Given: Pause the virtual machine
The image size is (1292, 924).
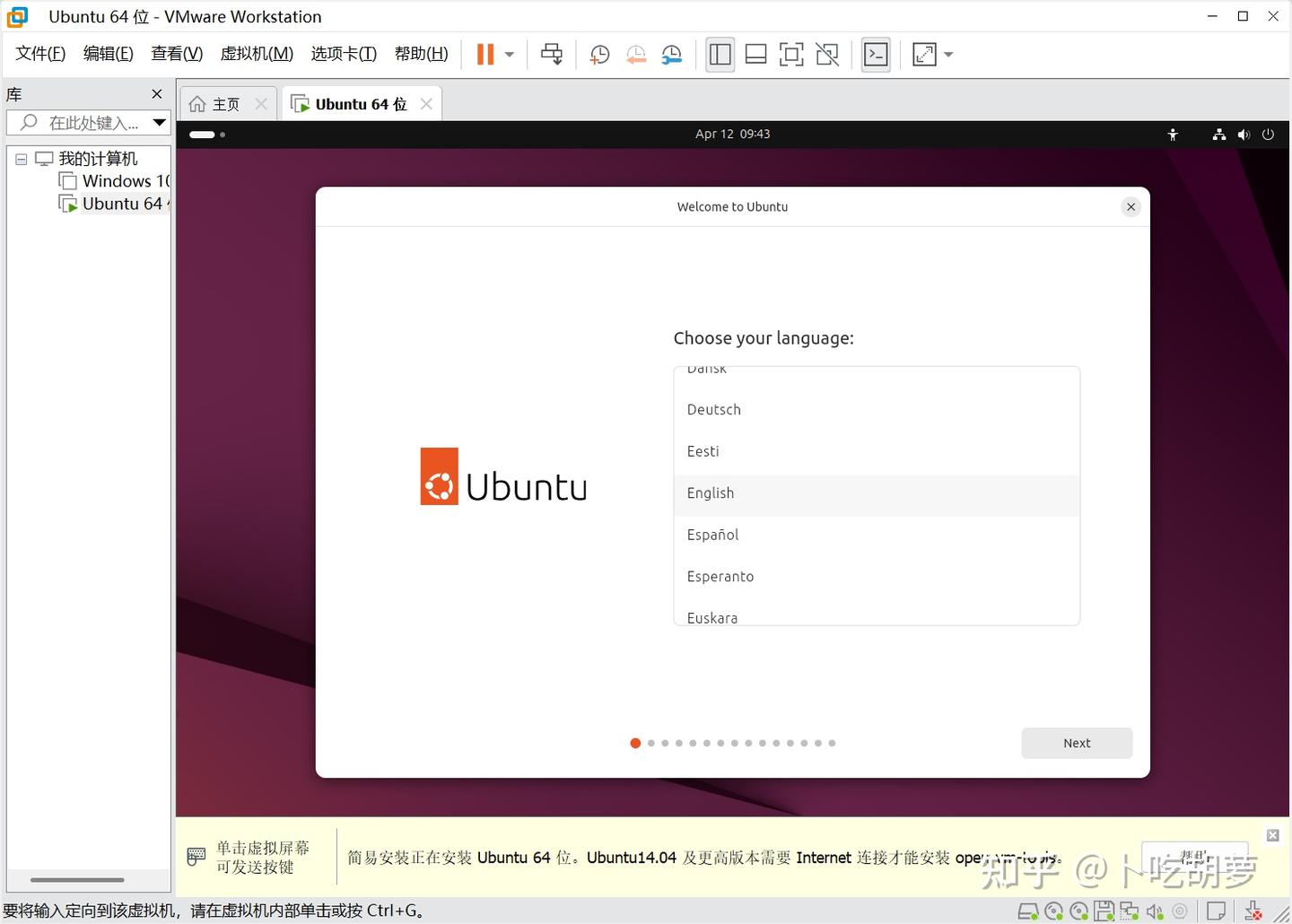Looking at the screenshot, I should pos(484,54).
